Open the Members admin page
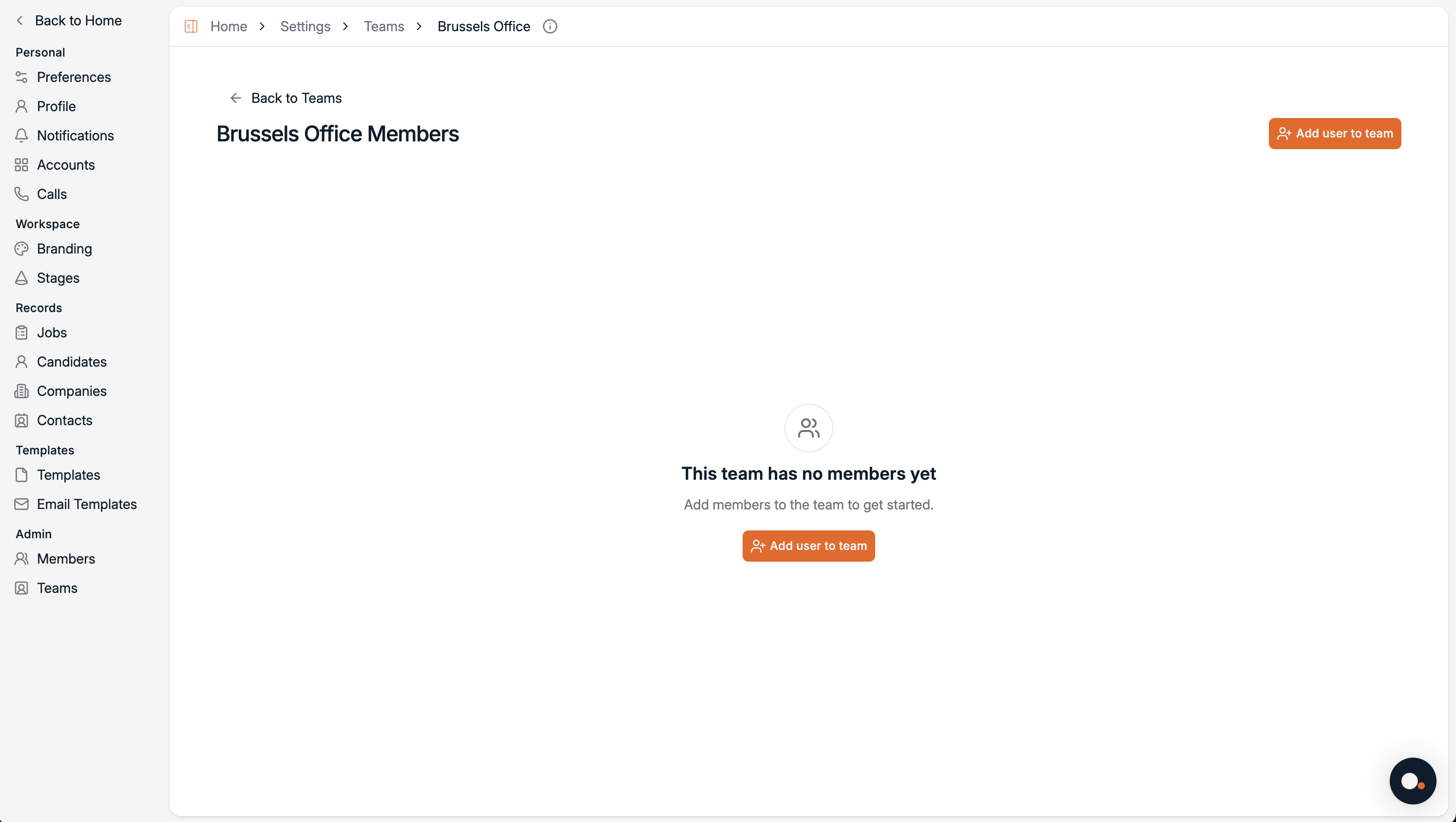This screenshot has width=1456, height=822. point(66,559)
